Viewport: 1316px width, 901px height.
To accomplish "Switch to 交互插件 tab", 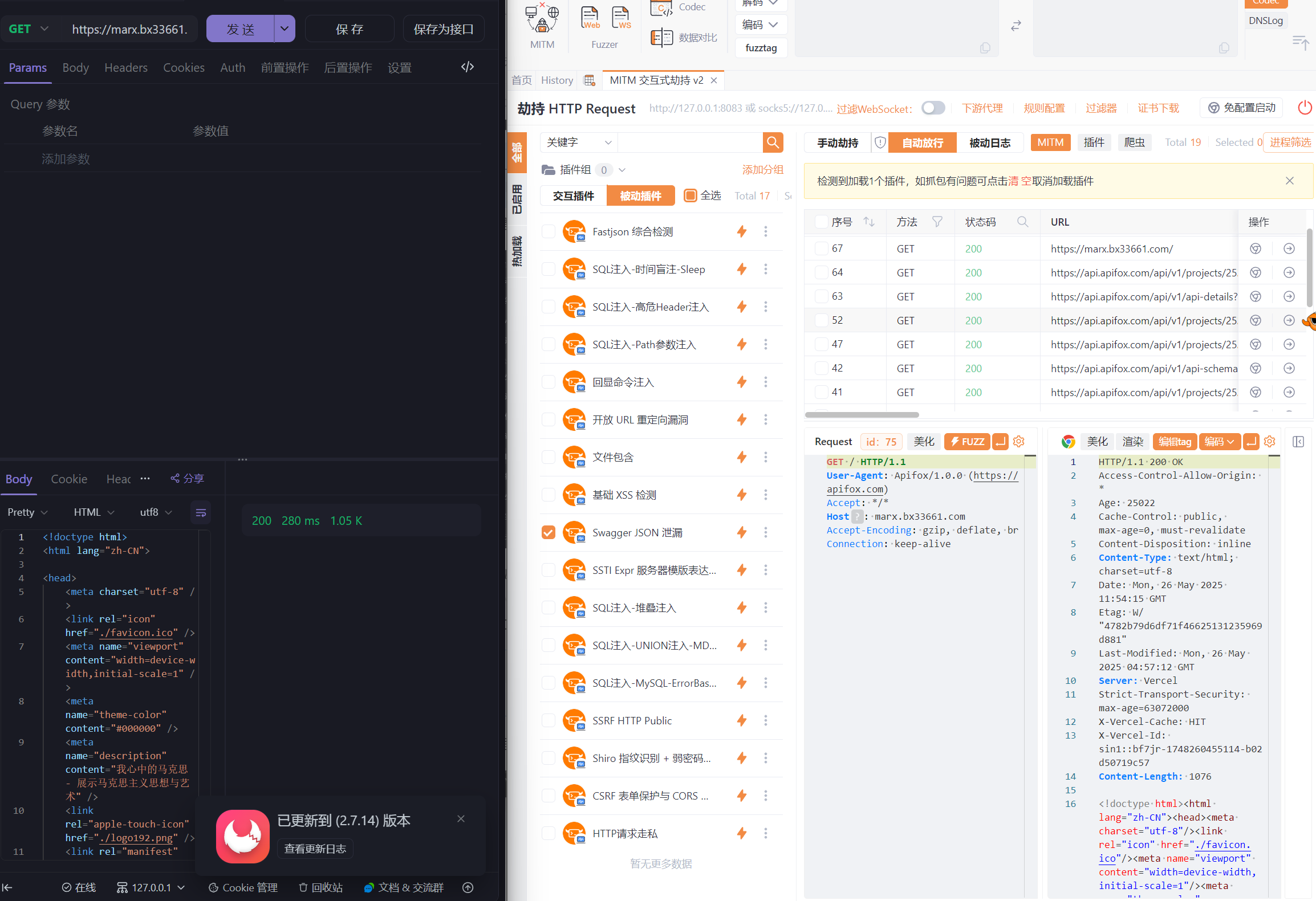I will tap(573, 195).
